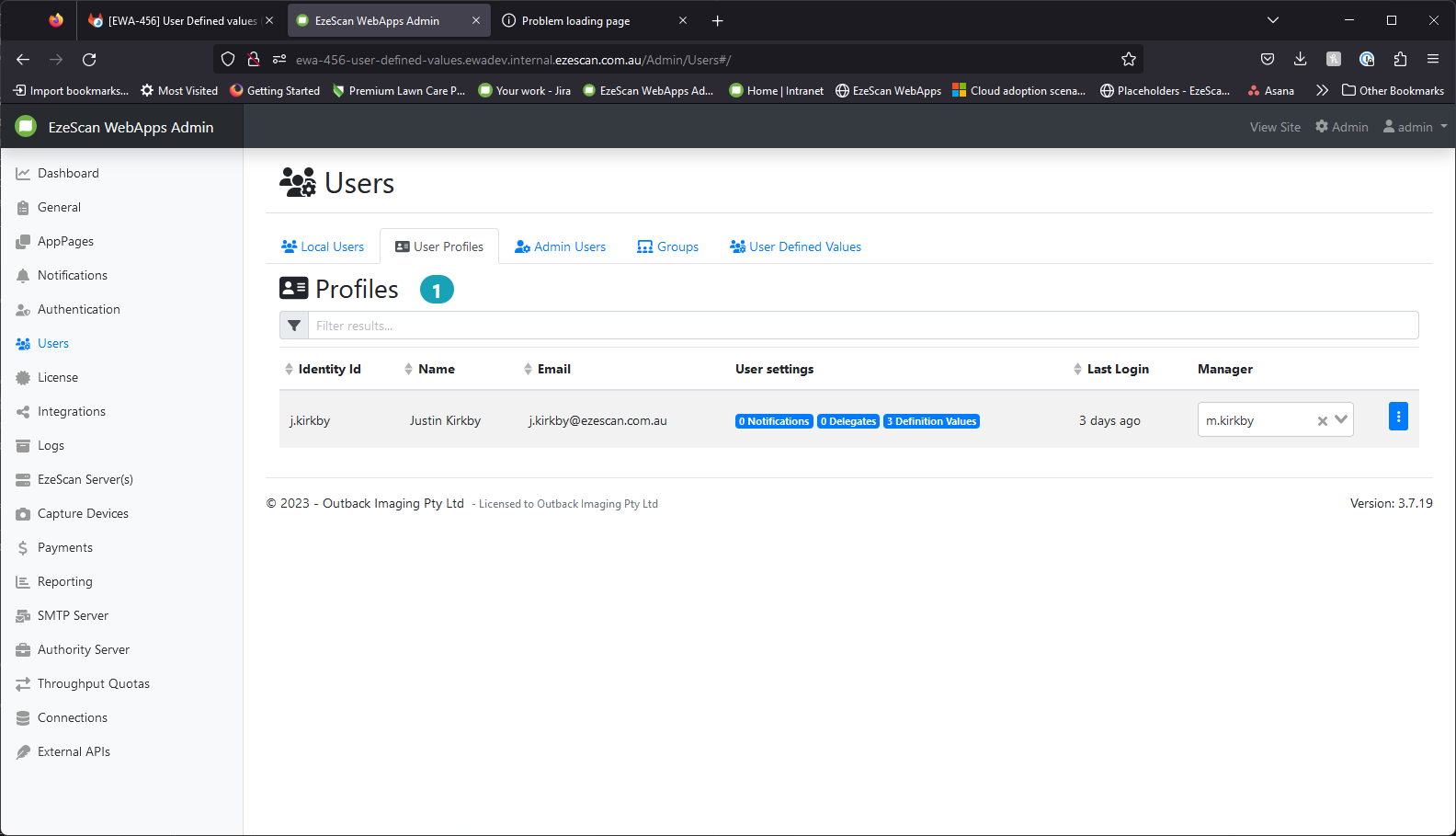Screen dimensions: 1456x836
Task: Switch to the Groups tab
Action: (668, 246)
